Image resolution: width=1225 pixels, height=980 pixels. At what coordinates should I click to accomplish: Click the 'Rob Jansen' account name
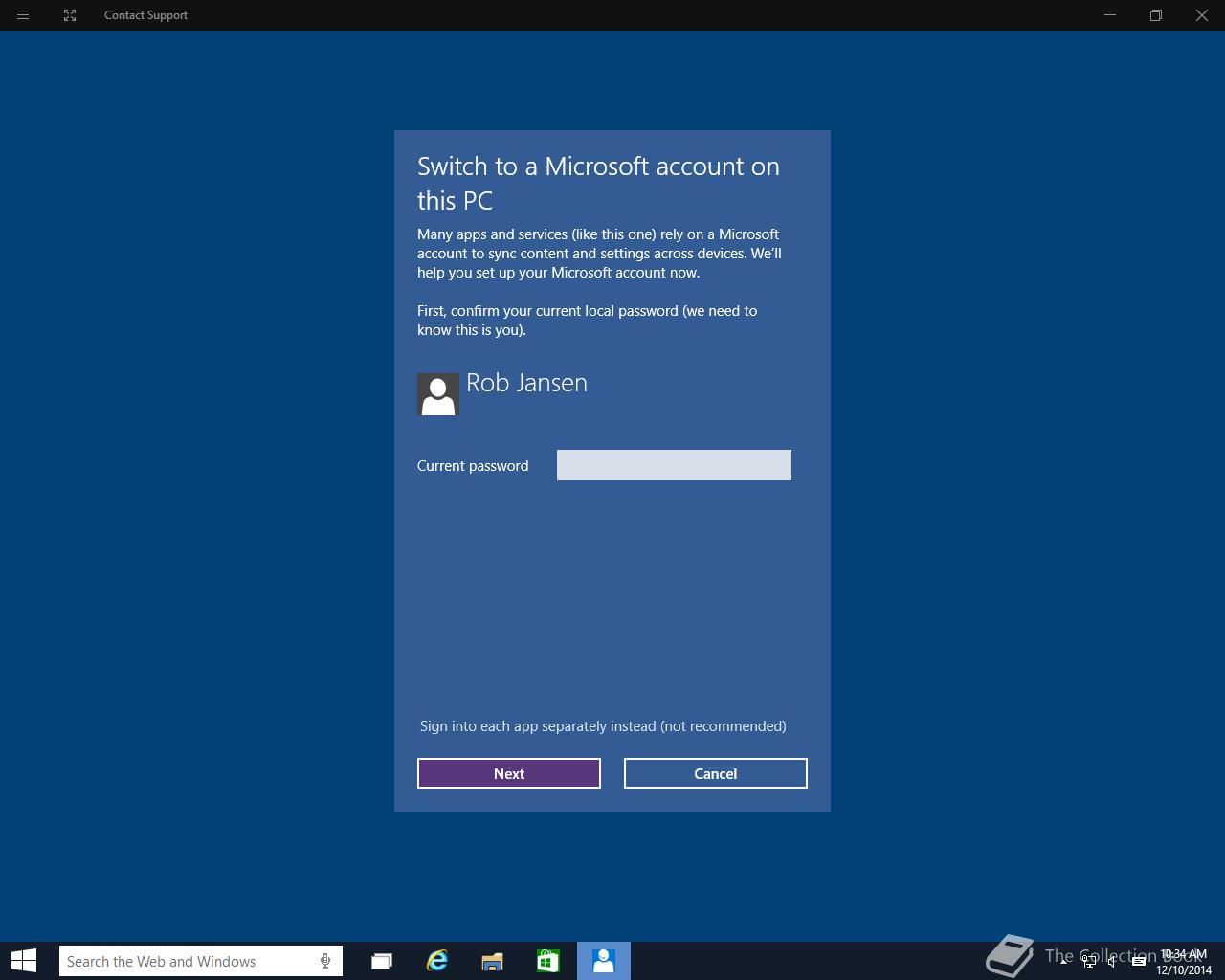point(526,383)
